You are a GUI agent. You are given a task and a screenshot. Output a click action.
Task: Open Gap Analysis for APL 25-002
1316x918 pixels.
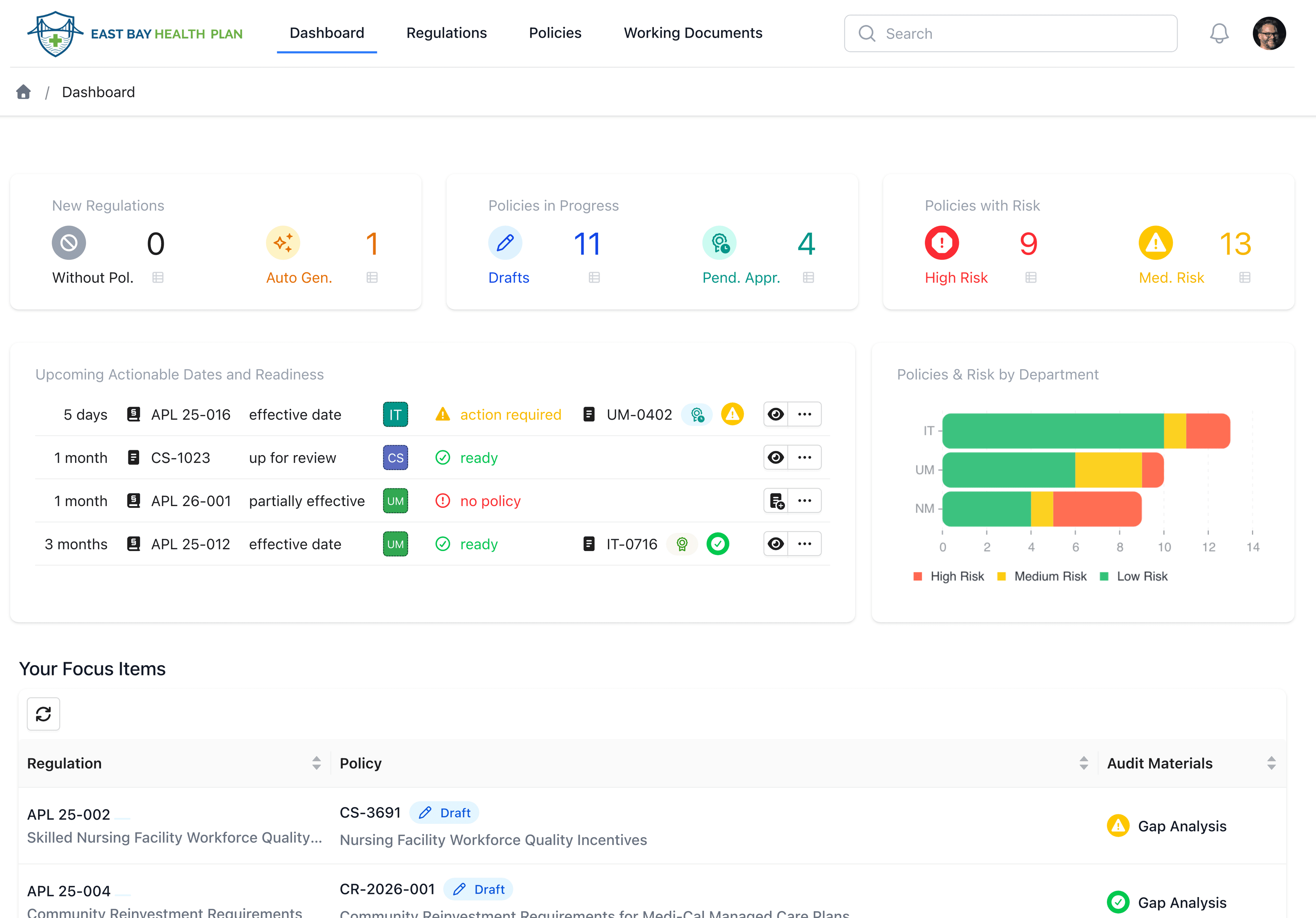(1181, 826)
